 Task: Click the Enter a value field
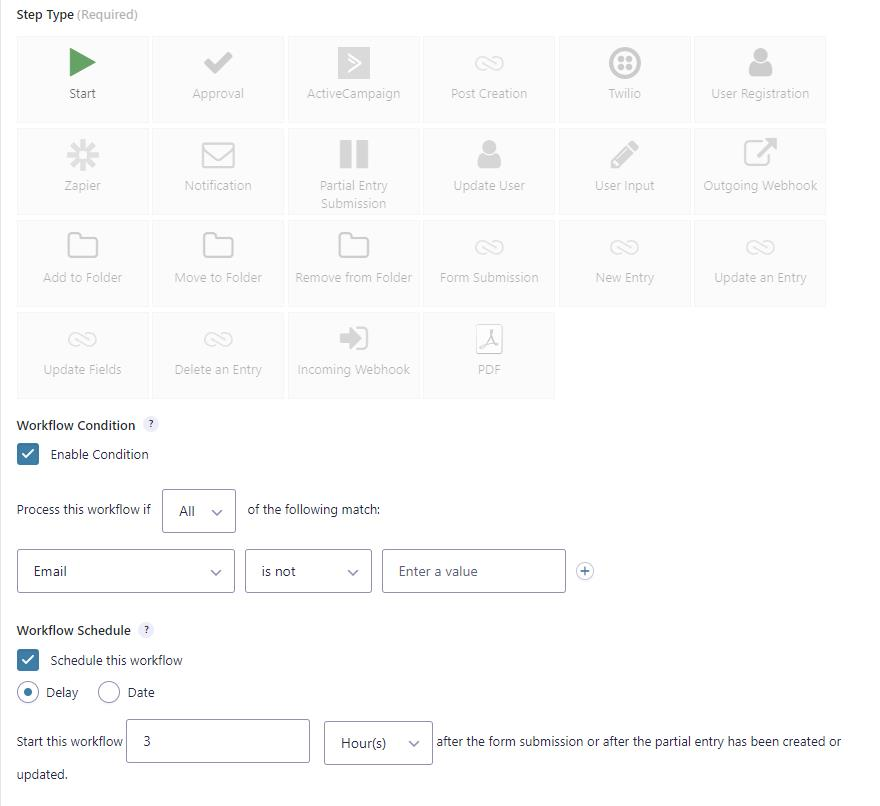point(474,571)
